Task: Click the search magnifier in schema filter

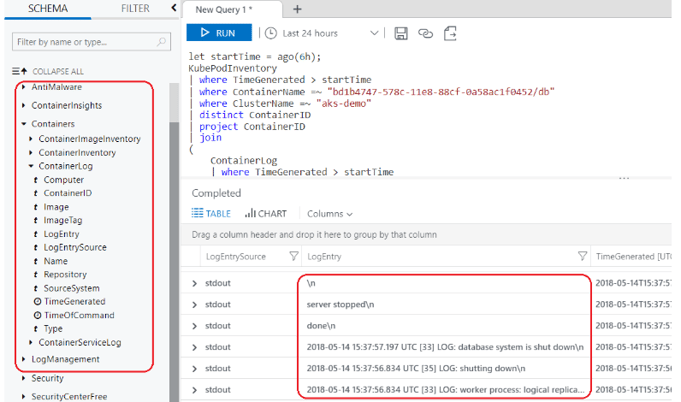Action: coord(162,42)
